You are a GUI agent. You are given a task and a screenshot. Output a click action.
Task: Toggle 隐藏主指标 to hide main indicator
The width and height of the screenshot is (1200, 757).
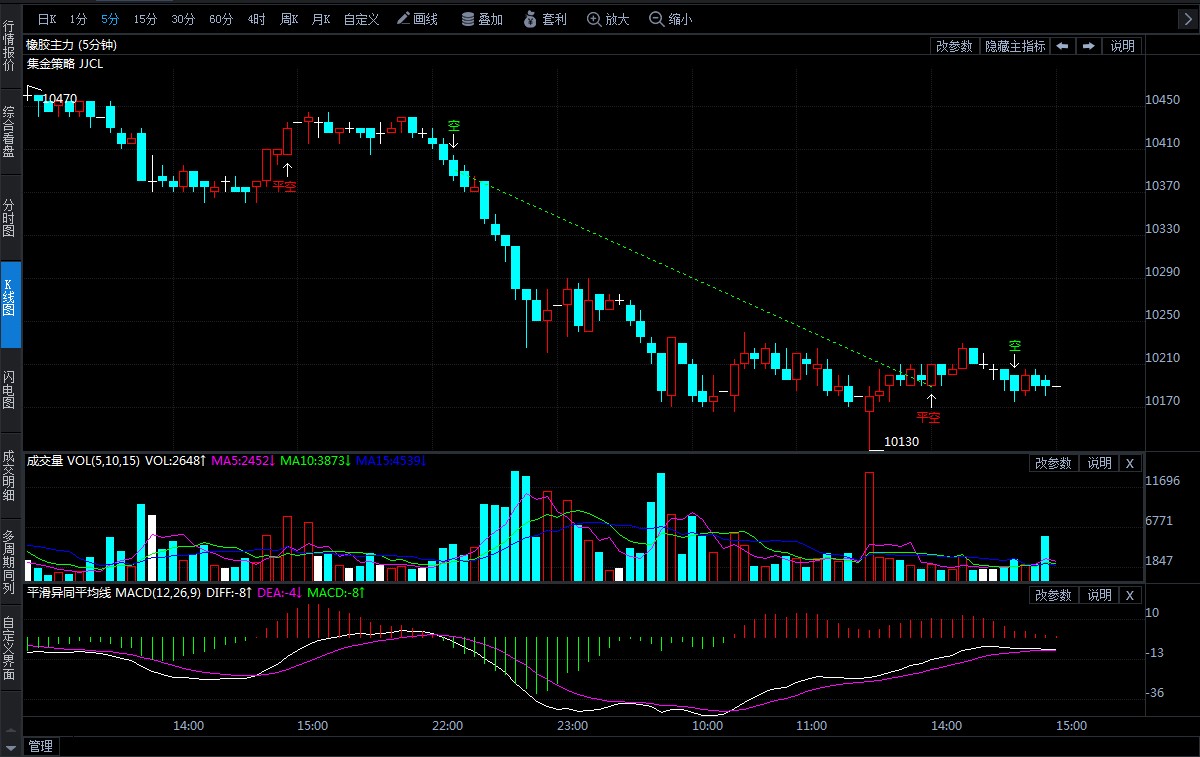tap(1014, 46)
